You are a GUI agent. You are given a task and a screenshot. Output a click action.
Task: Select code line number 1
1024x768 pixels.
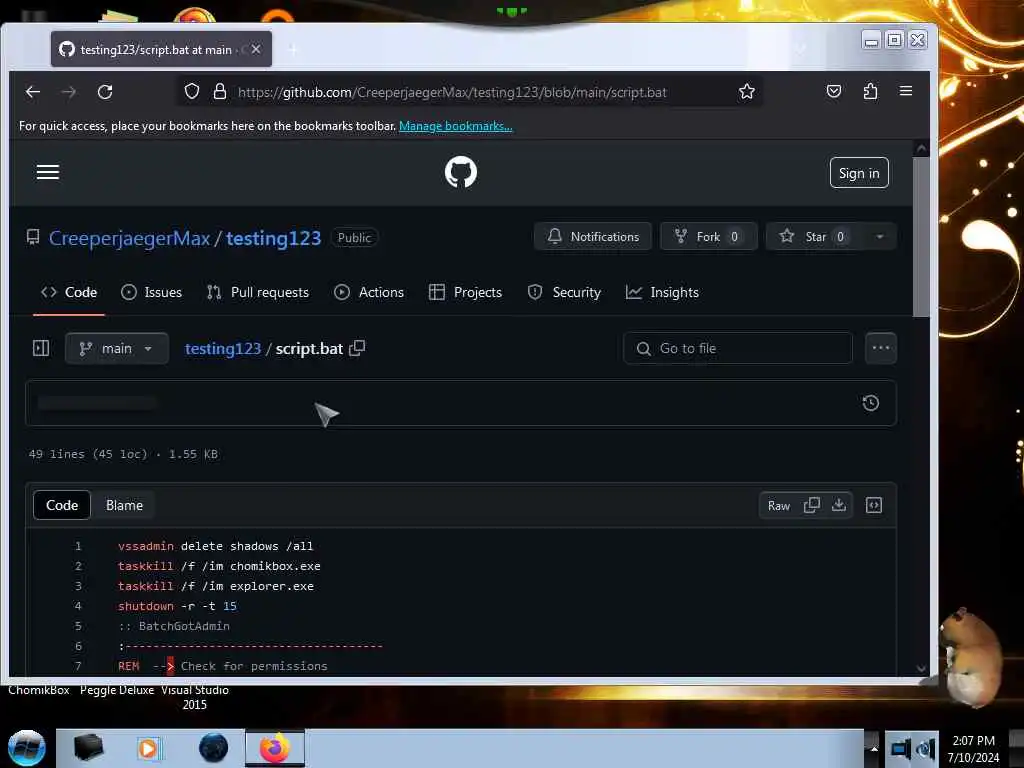pyautogui.click(x=78, y=546)
